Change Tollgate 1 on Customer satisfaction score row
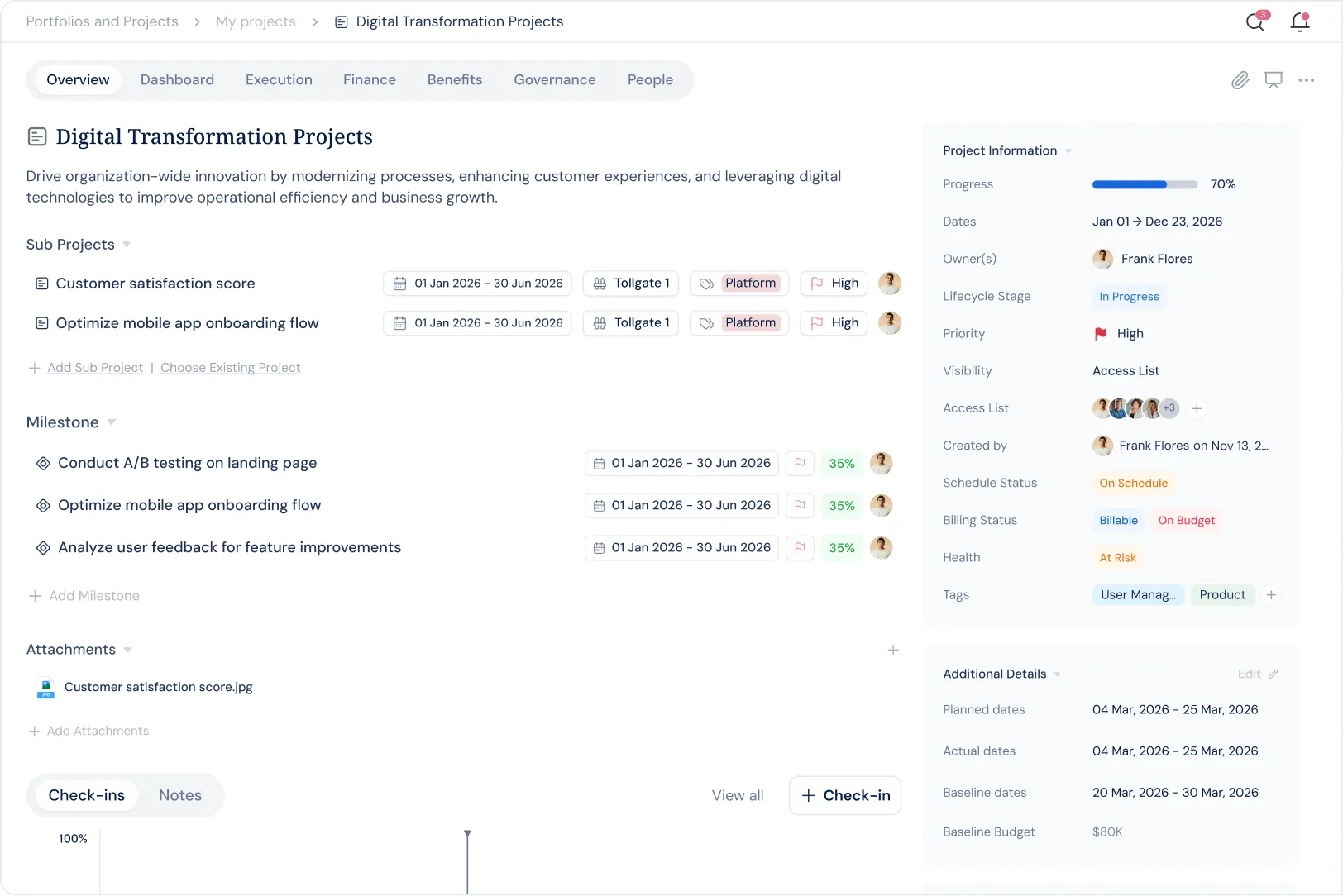The height and width of the screenshot is (896, 1343). (x=631, y=284)
